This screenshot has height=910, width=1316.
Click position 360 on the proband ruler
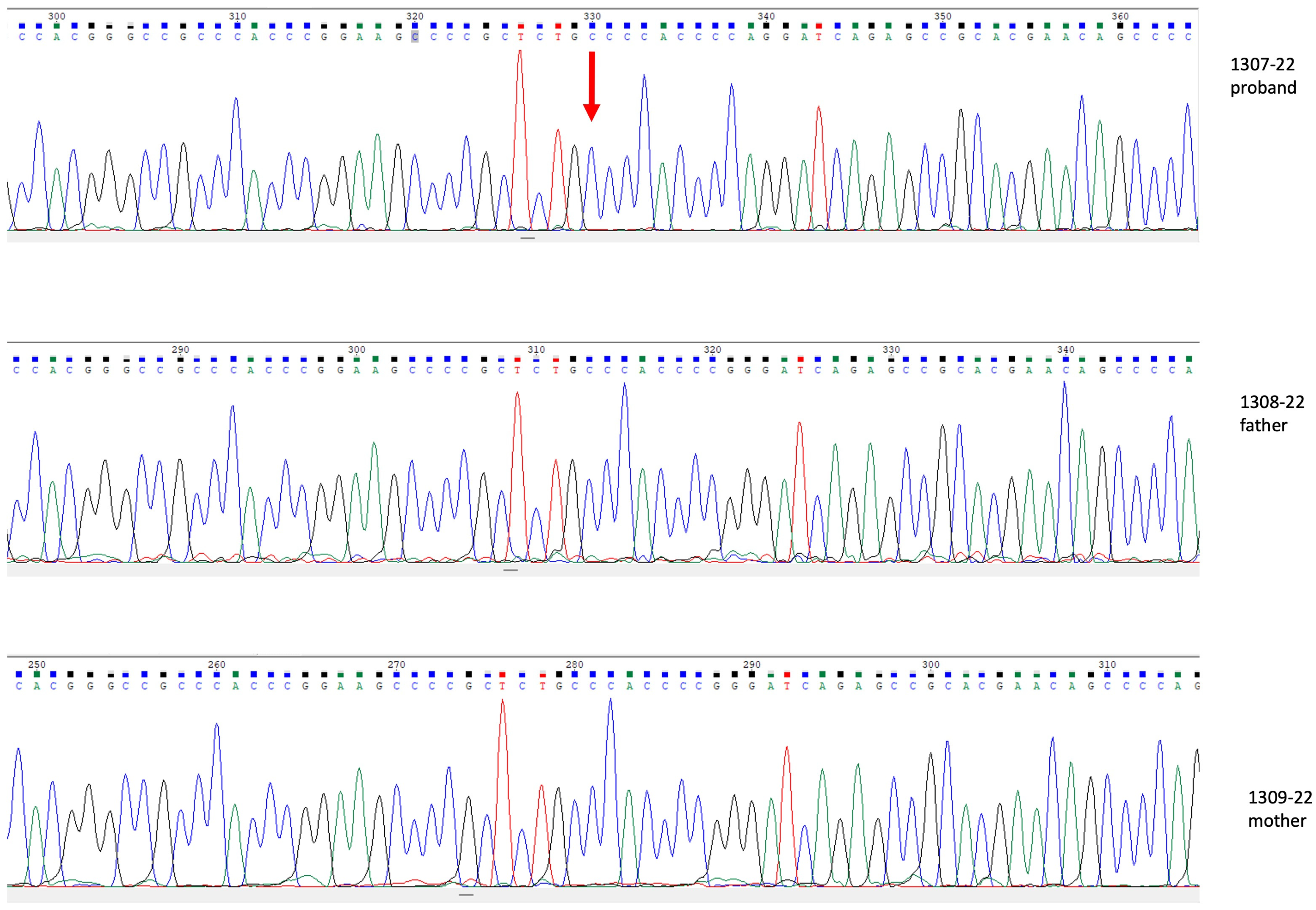click(x=1120, y=16)
